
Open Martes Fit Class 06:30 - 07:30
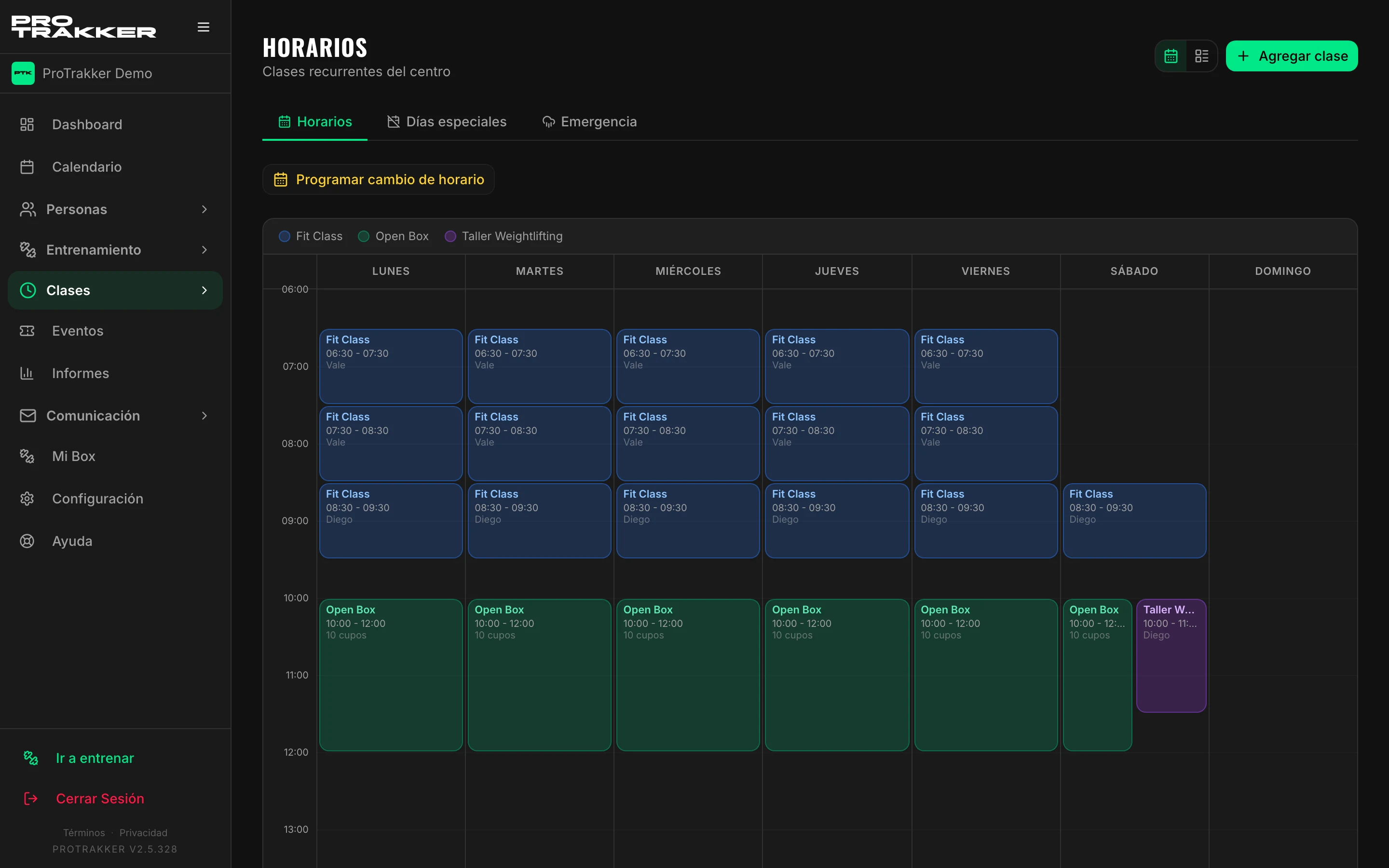[x=540, y=366]
